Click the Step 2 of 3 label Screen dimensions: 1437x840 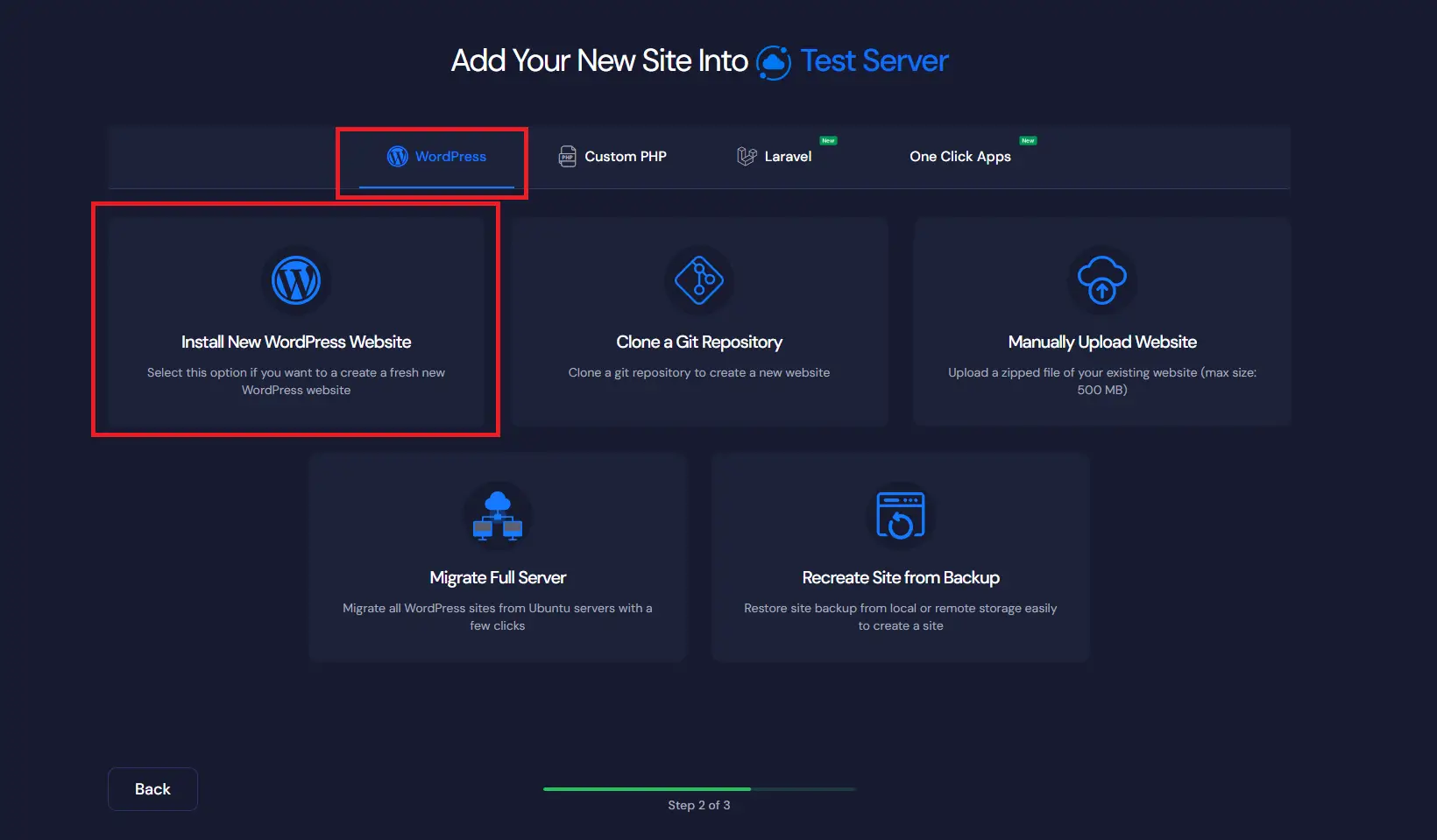[699, 805]
